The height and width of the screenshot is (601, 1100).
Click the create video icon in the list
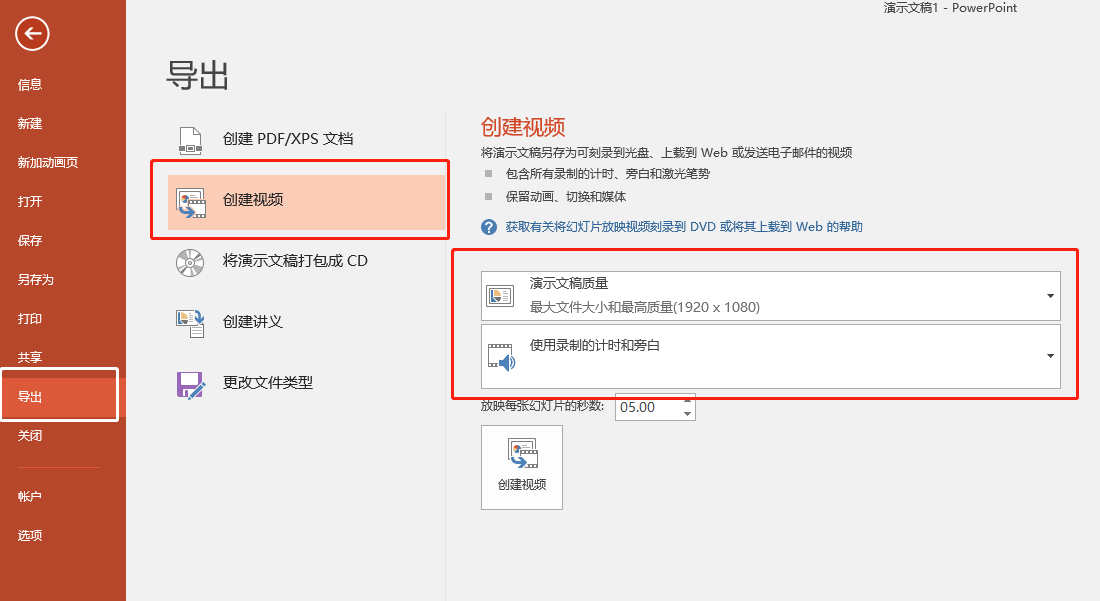191,203
